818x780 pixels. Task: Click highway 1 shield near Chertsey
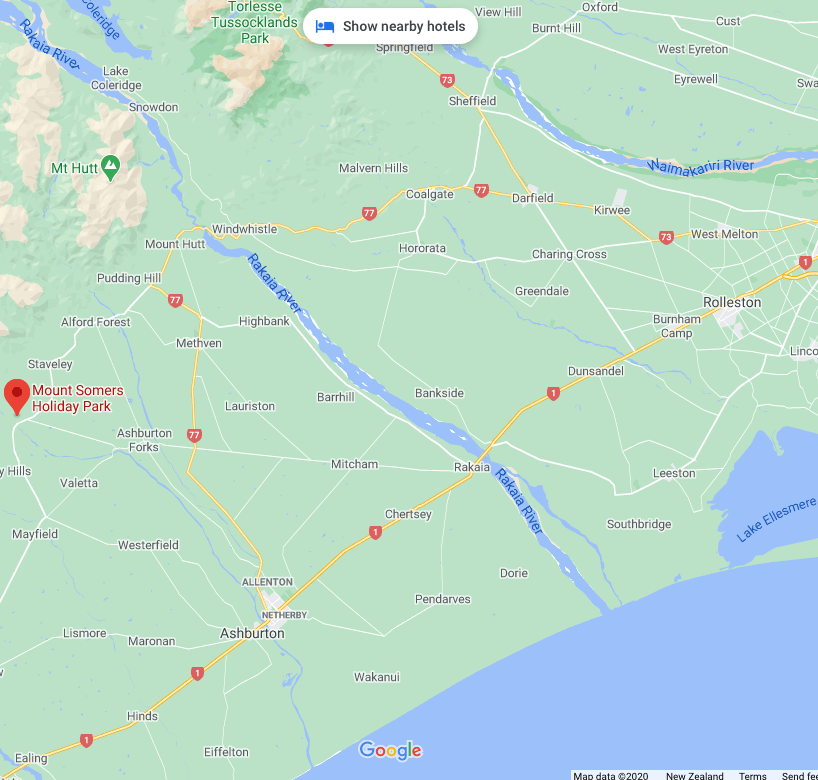pos(375,532)
